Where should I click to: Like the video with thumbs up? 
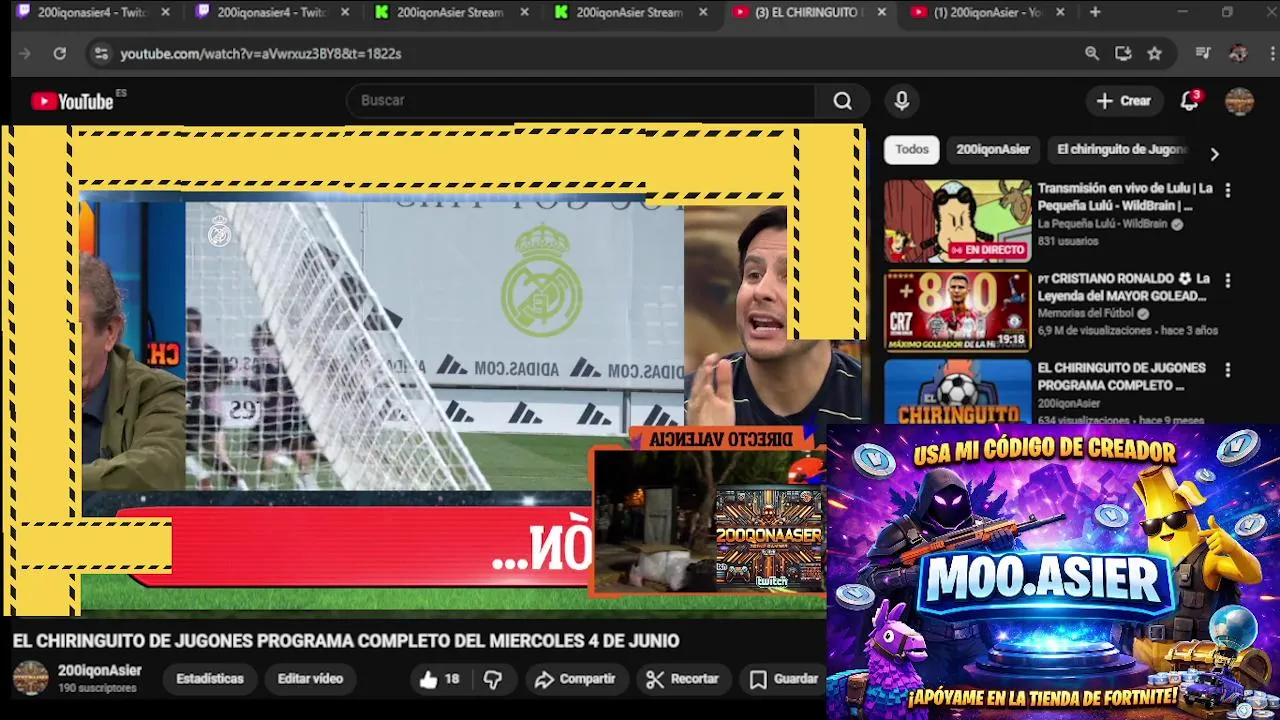coord(439,679)
